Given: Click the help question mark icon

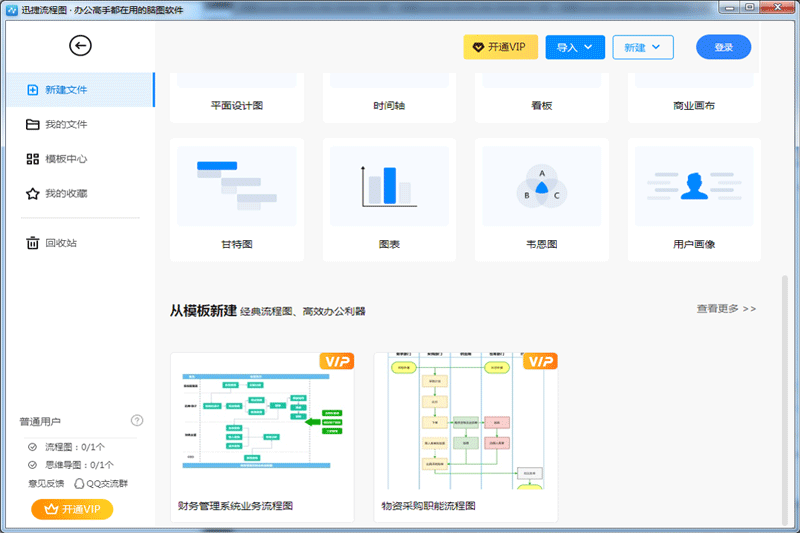Looking at the screenshot, I should click(x=137, y=421).
